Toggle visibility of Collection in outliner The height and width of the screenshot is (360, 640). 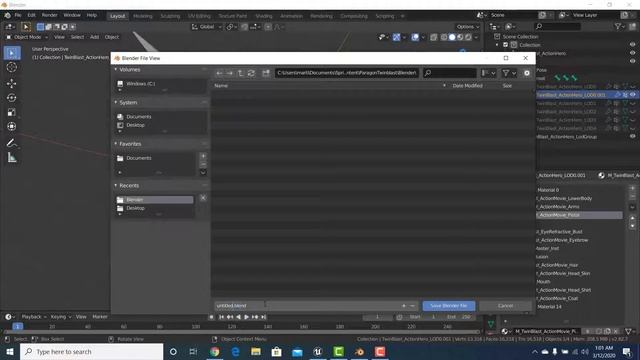click(x=632, y=45)
